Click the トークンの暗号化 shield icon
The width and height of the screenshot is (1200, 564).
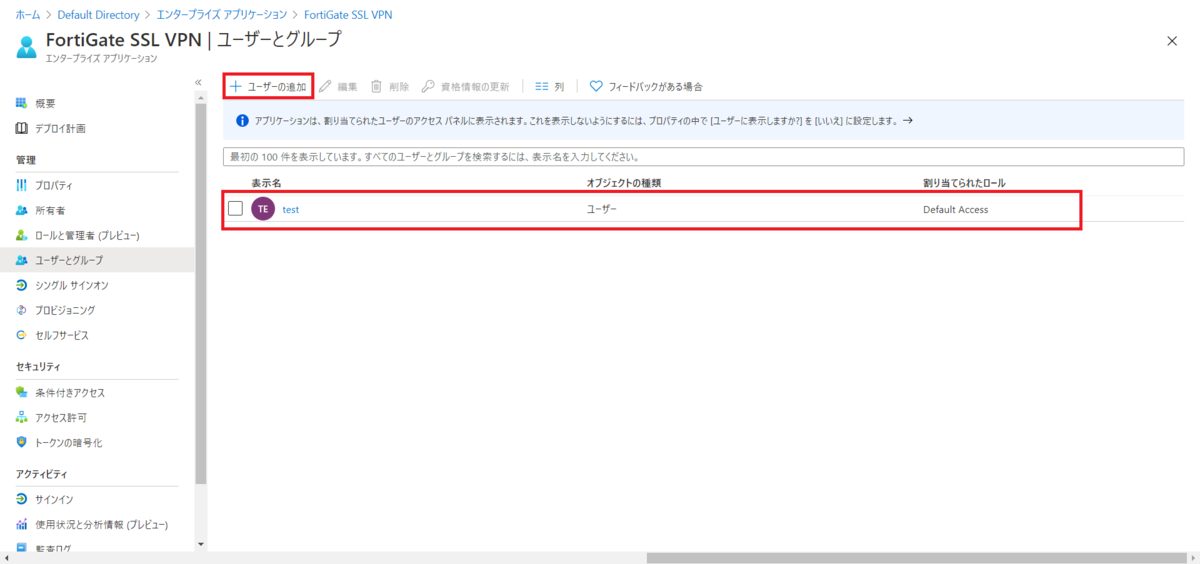point(22,442)
